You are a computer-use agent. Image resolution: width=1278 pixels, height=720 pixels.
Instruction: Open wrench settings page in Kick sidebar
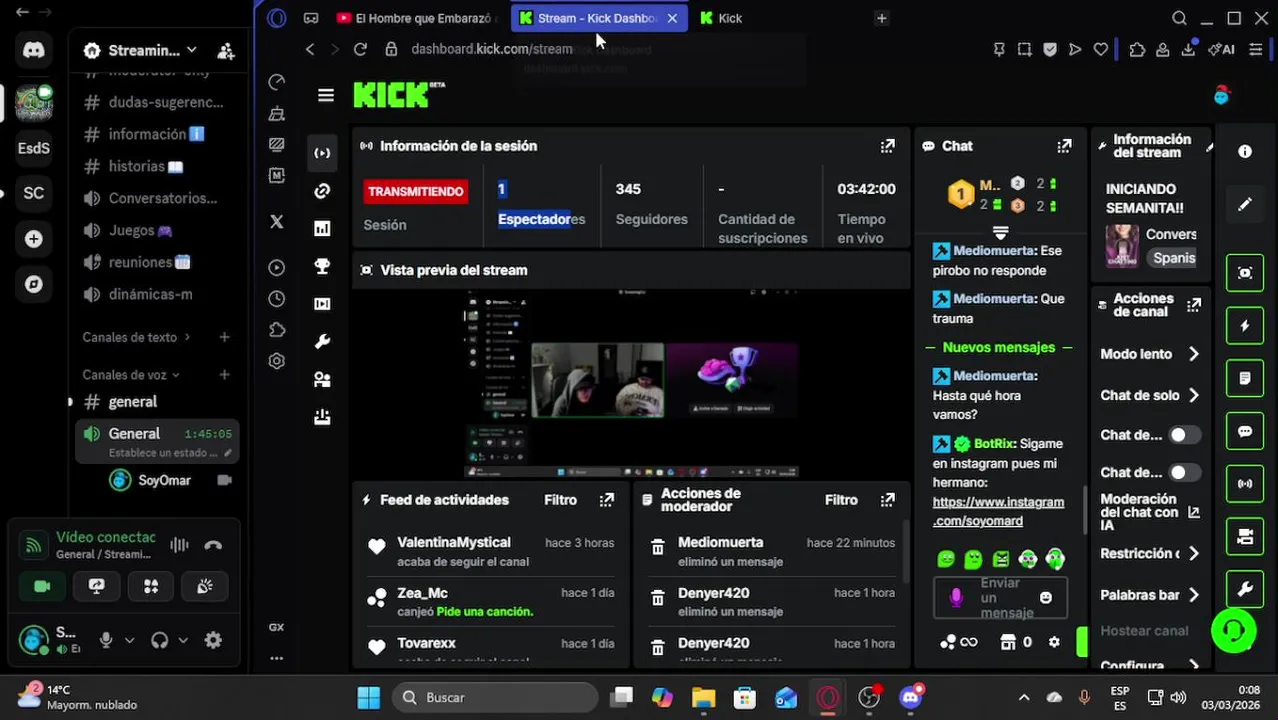coord(322,342)
